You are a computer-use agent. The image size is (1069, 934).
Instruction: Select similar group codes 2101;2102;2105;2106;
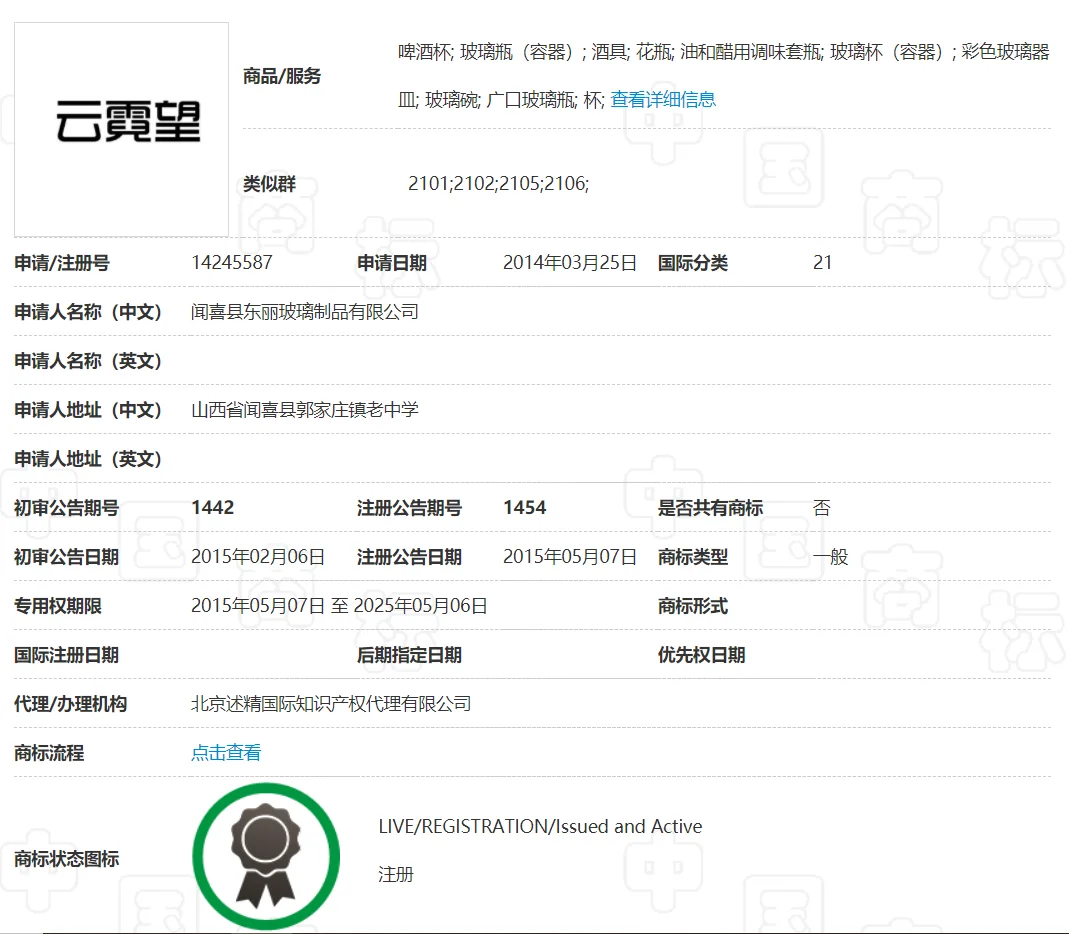click(x=498, y=183)
